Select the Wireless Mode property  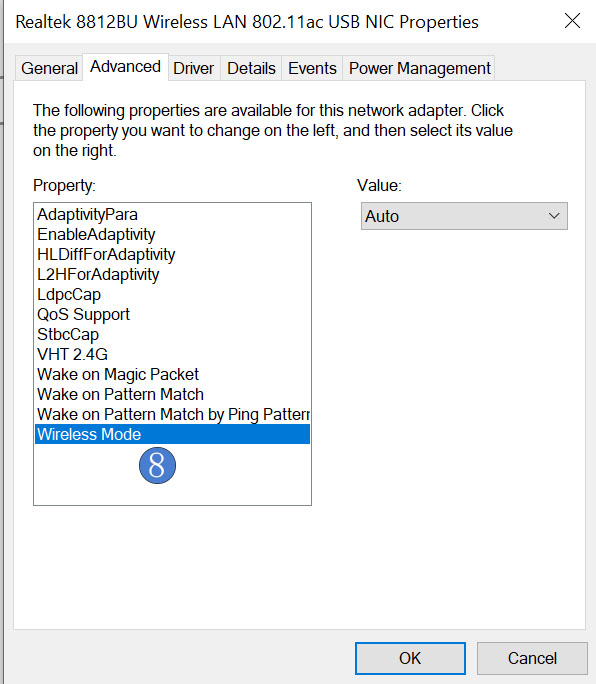point(172,434)
